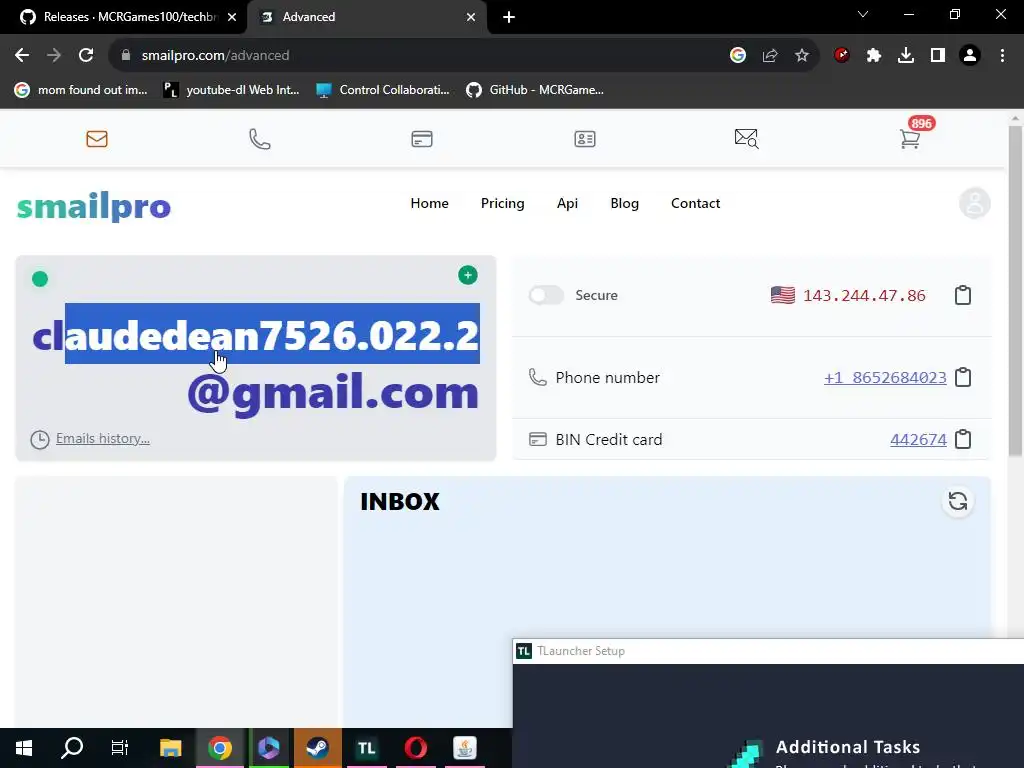1024x768 pixels.
Task: Open the Contact page
Action: click(696, 203)
